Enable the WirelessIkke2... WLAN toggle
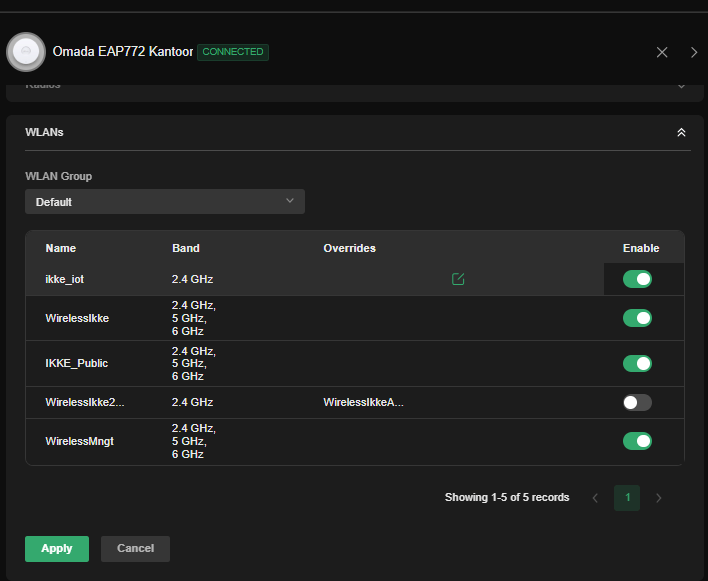This screenshot has width=708, height=581. tap(637, 402)
